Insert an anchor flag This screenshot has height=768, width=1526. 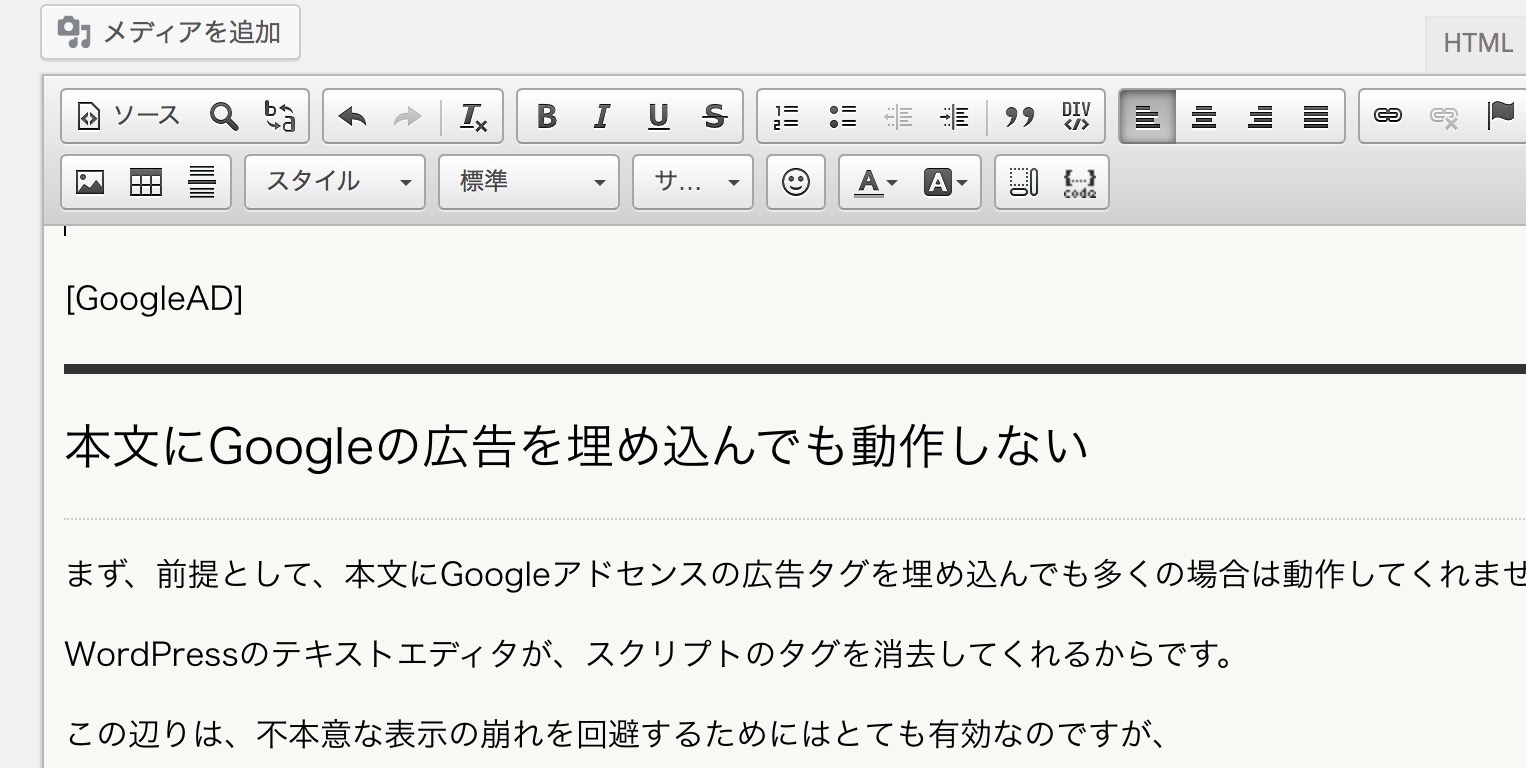(x=1501, y=116)
